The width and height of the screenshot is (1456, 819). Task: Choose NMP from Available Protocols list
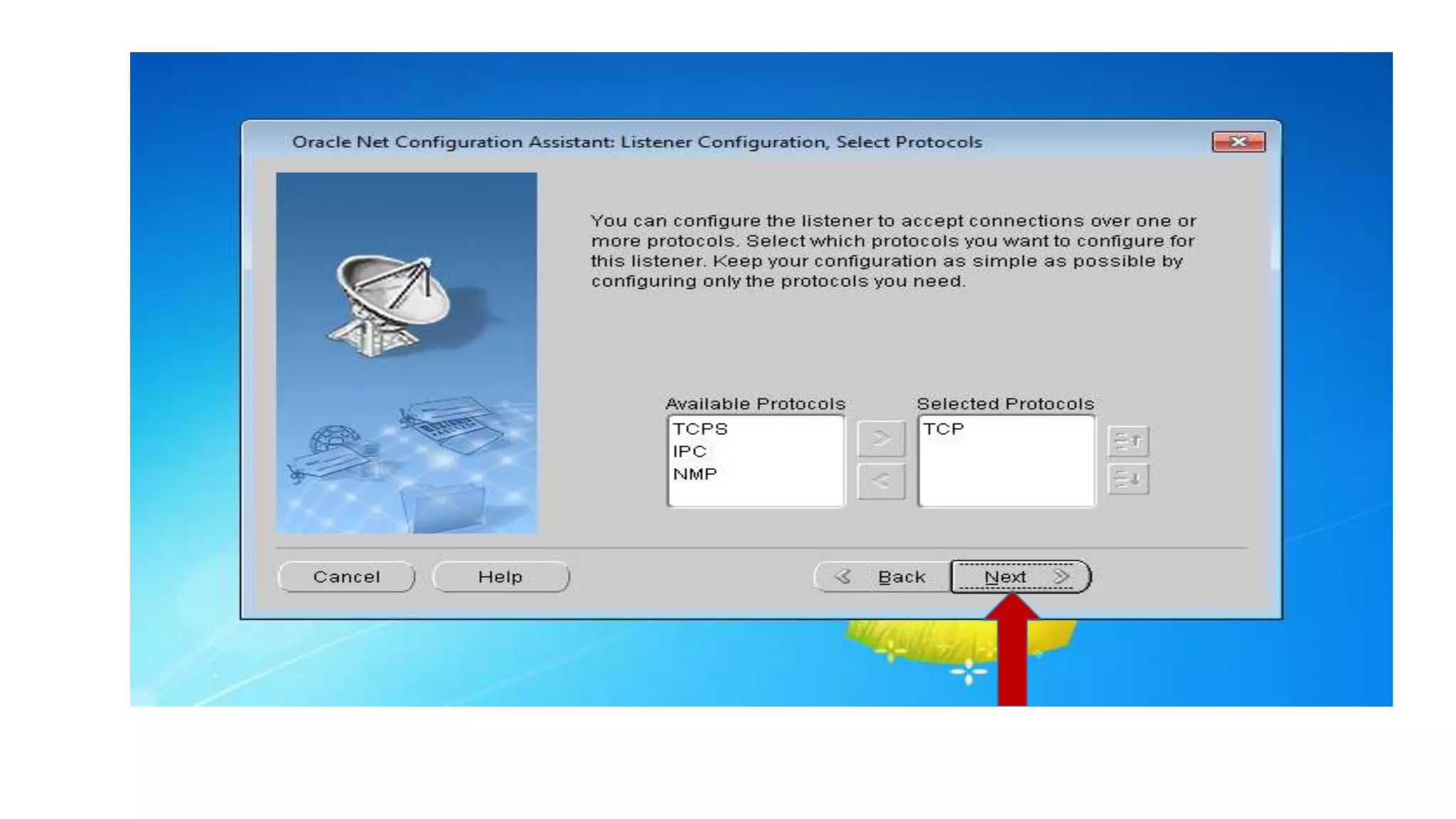(695, 474)
